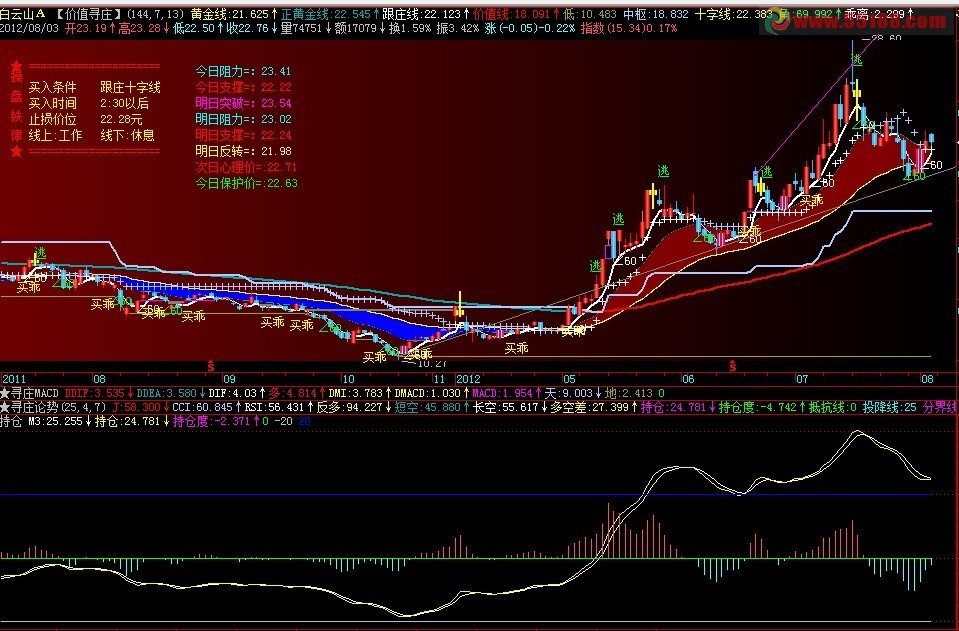This screenshot has width=959, height=631.
Task: Select the low price 低22.50
Action: 194,28
